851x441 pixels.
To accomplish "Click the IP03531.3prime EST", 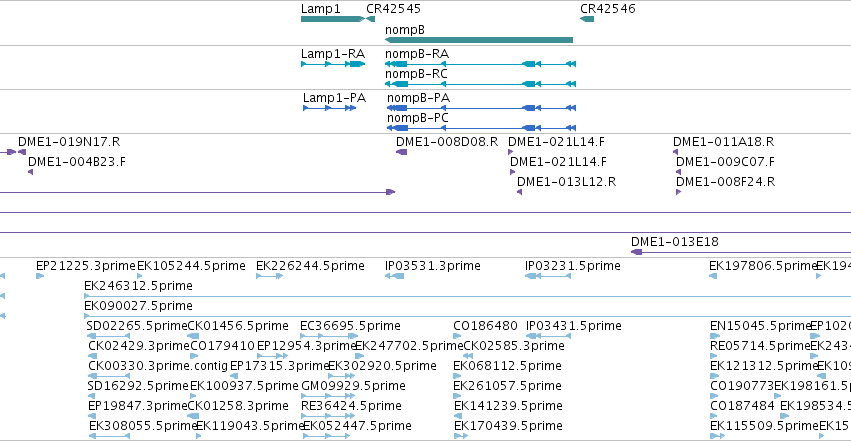I will tap(395, 276).
